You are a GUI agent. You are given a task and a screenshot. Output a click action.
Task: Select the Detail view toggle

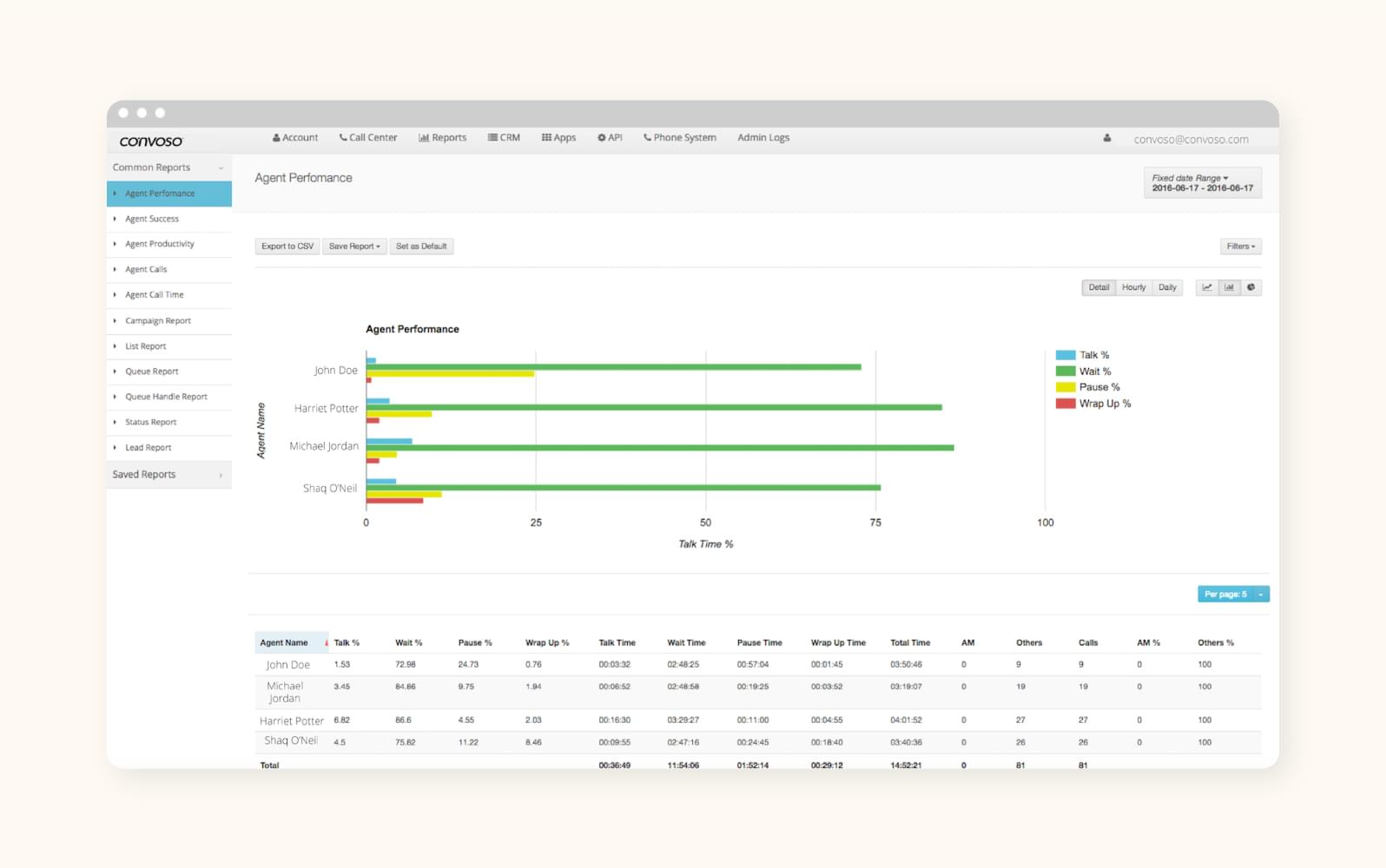[1099, 287]
